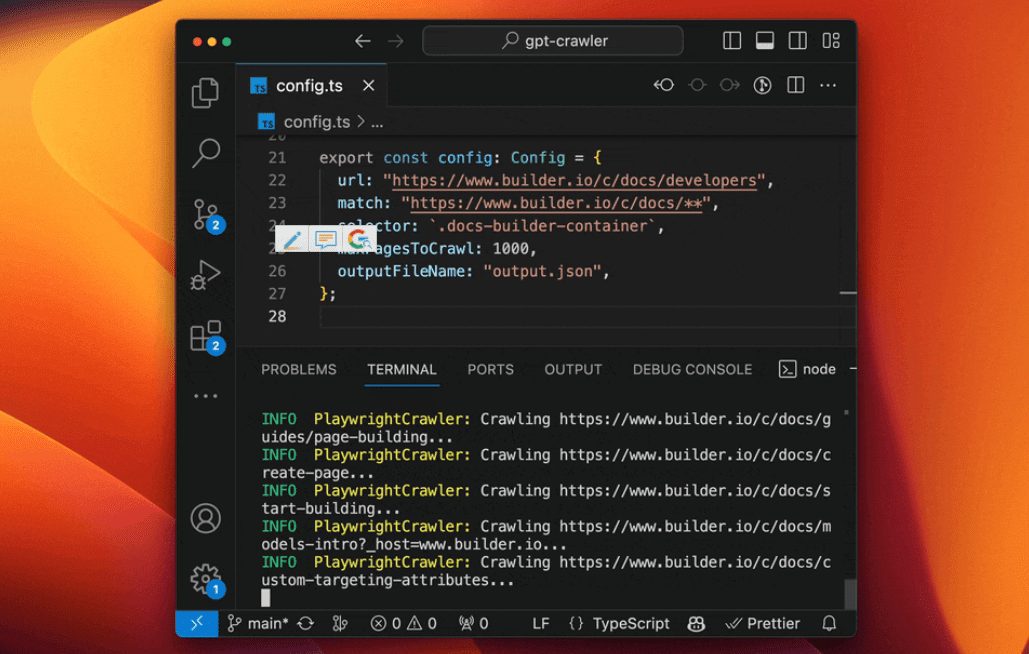1029x654 pixels.
Task: Click the go forward commit circle icon
Action: (729, 85)
